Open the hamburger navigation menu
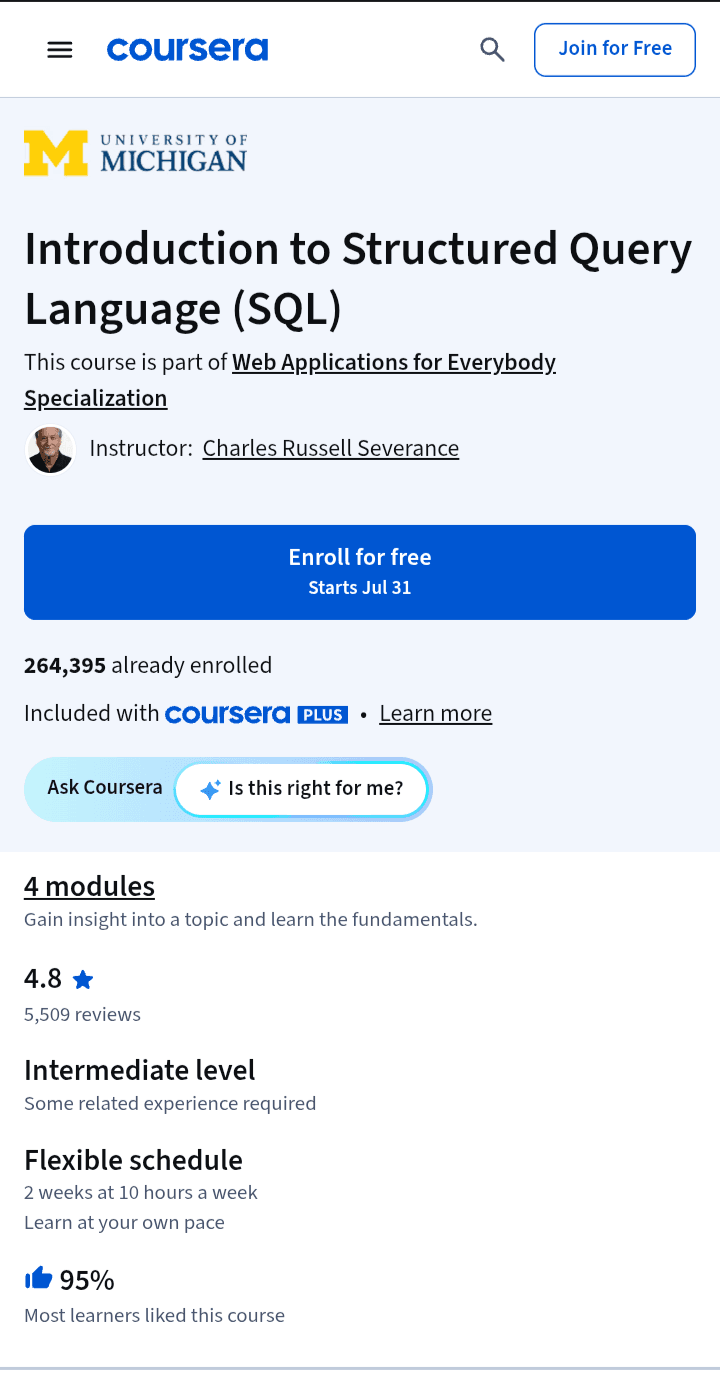Image resolution: width=720 pixels, height=1373 pixels. click(60, 49)
